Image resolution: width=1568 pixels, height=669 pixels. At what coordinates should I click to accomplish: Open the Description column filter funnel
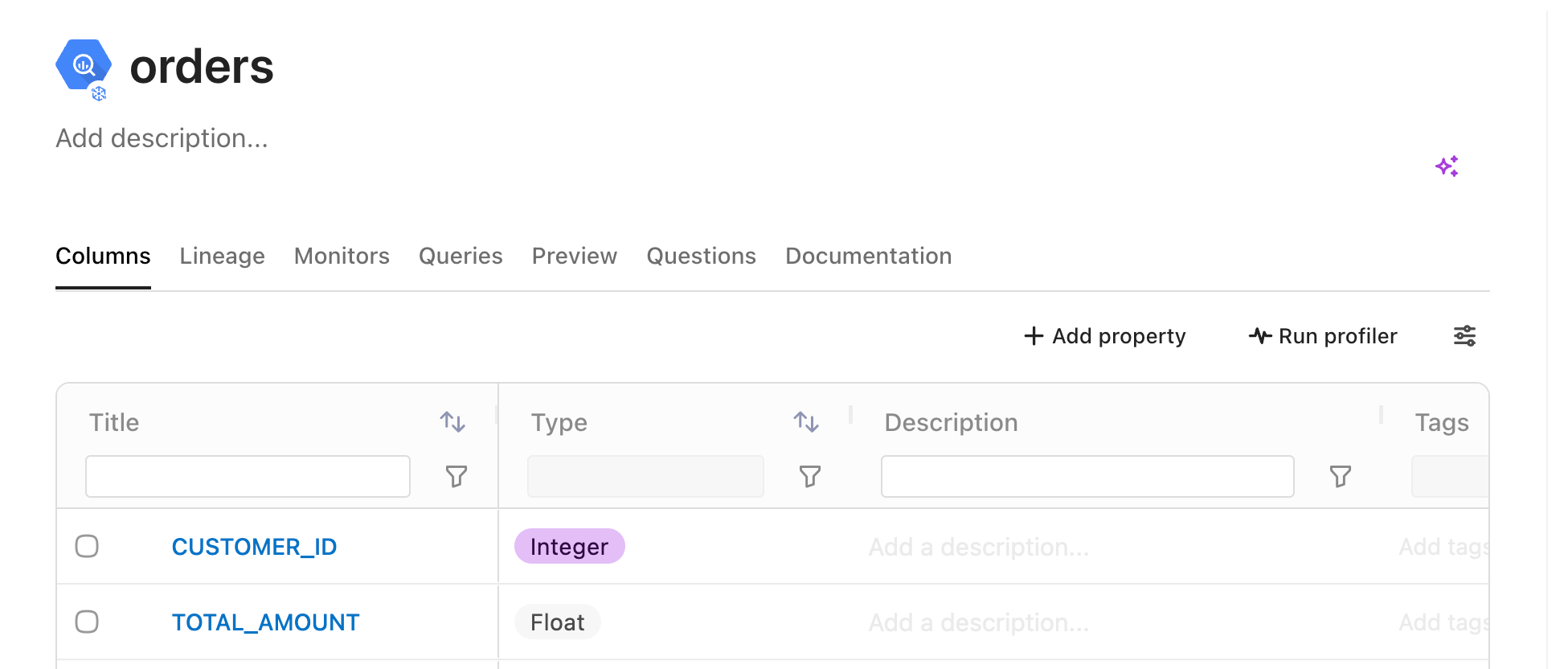point(1341,477)
